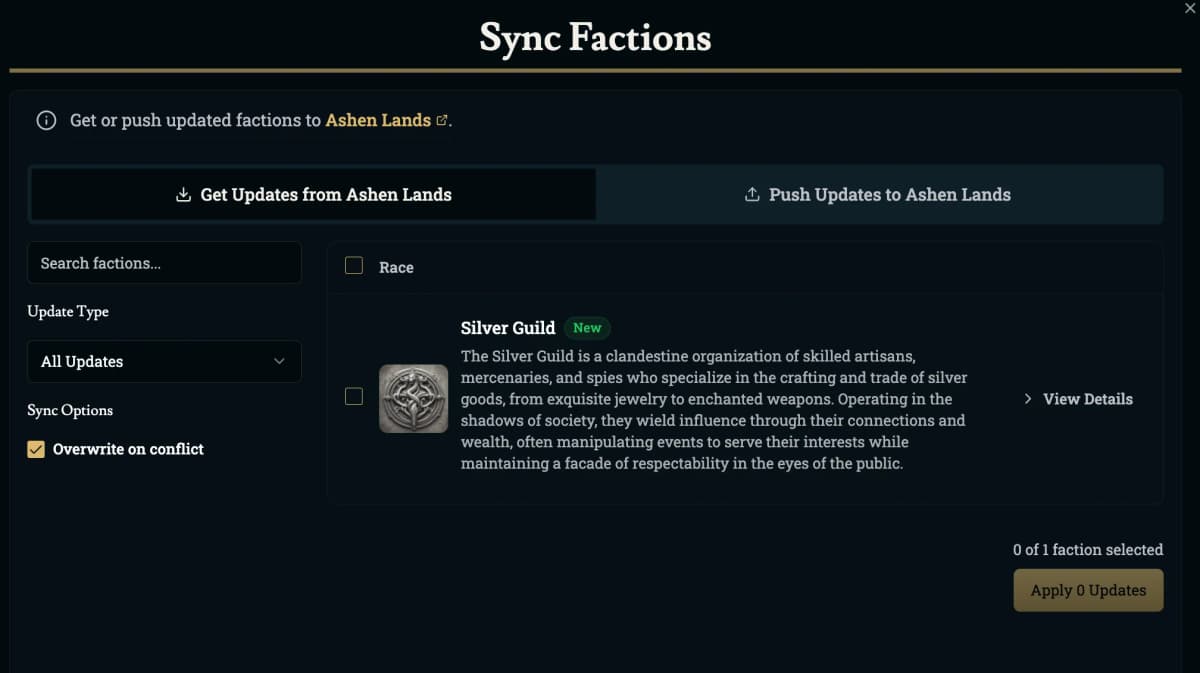Close the Sync Factions dialog

(1189, 8)
